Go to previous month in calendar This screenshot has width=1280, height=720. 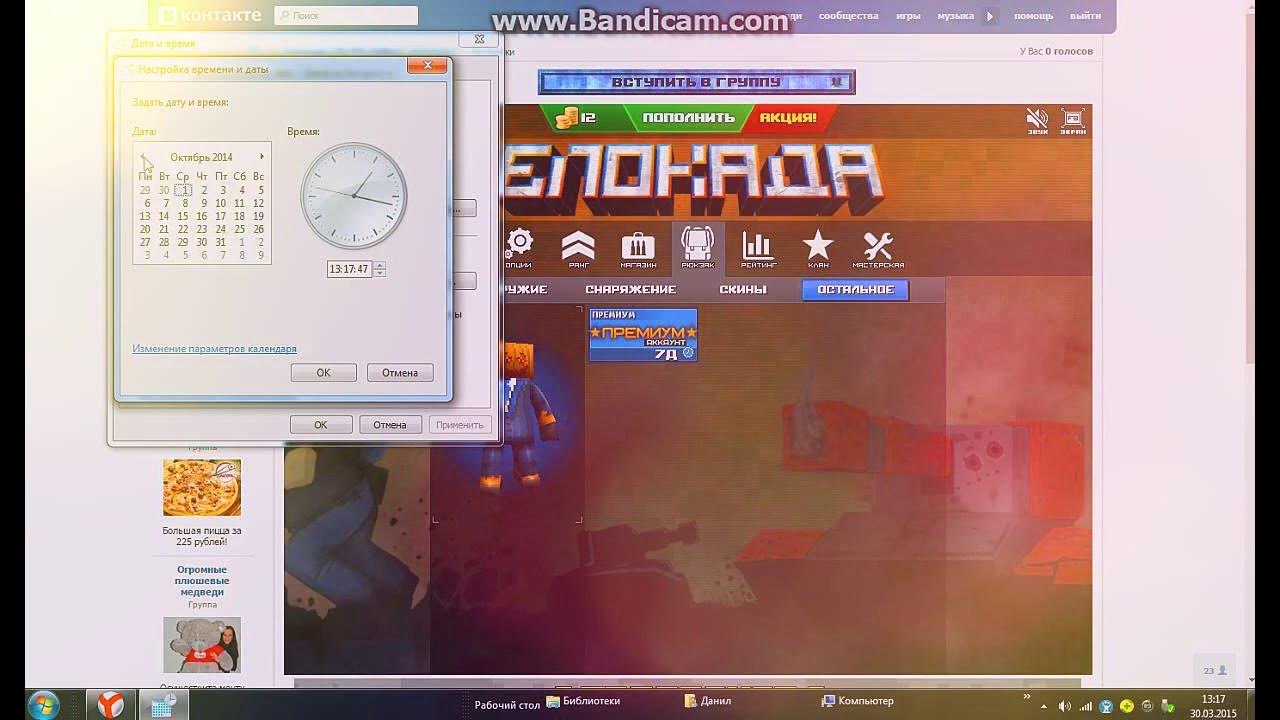pyautogui.click(x=143, y=157)
